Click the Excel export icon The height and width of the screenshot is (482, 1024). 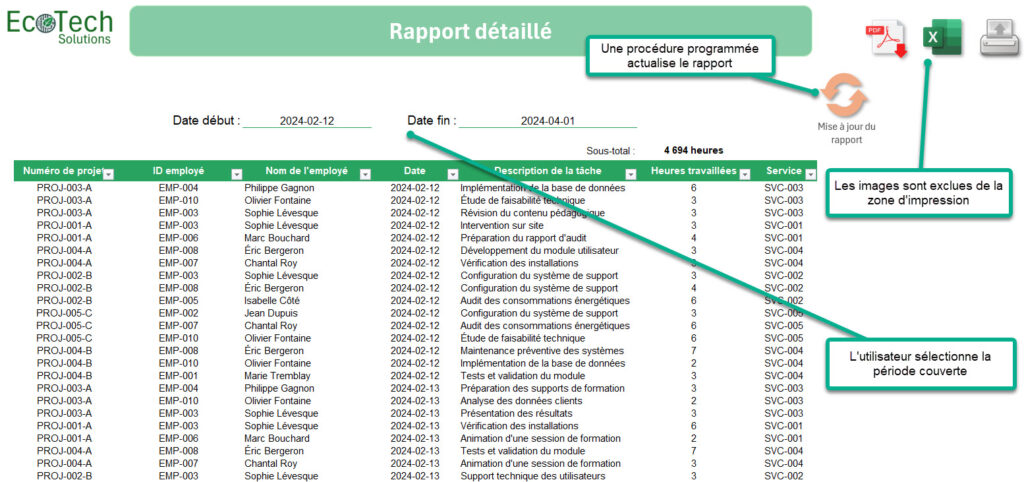coord(941,38)
